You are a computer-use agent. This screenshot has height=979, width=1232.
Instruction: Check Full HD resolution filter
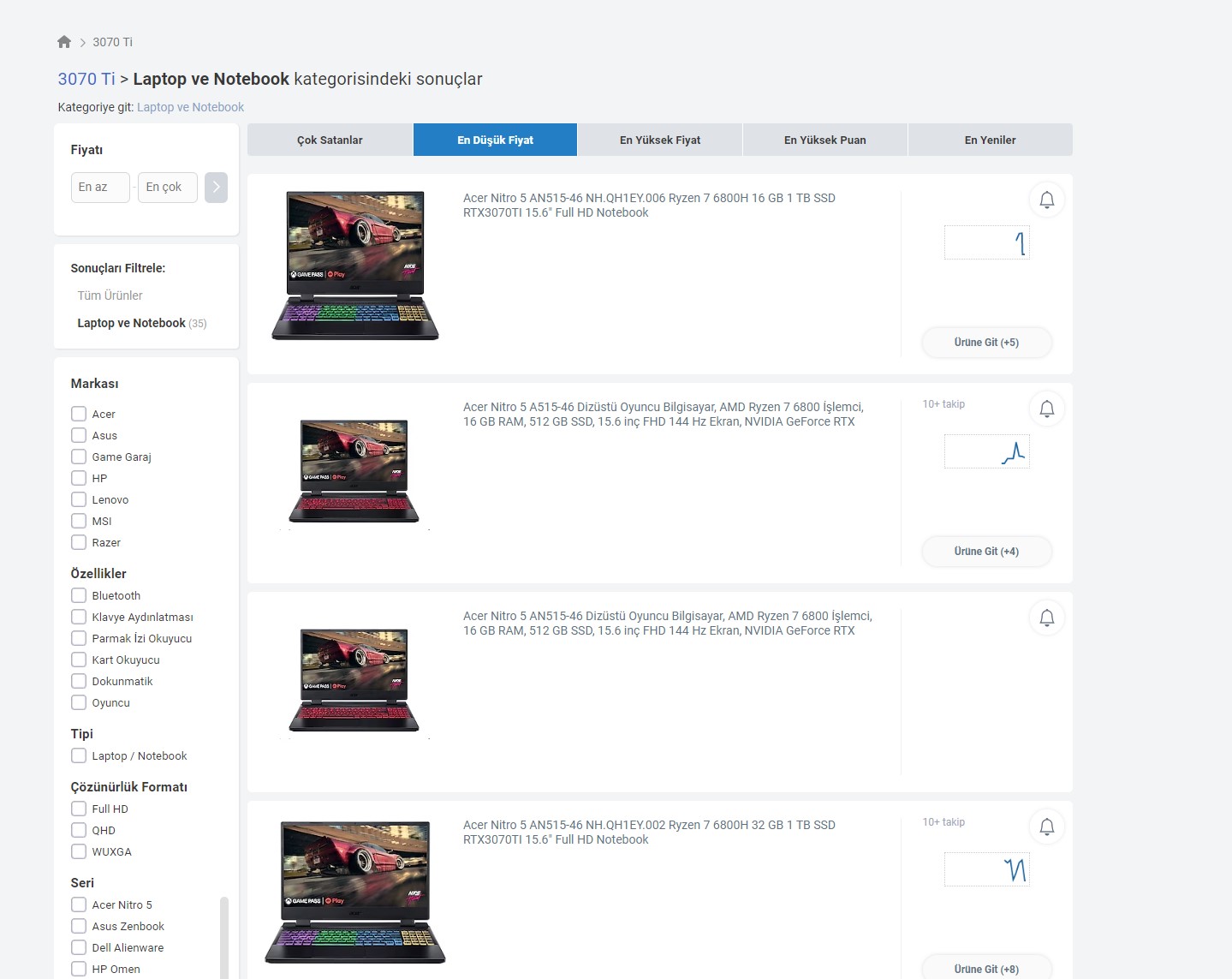pyautogui.click(x=79, y=809)
